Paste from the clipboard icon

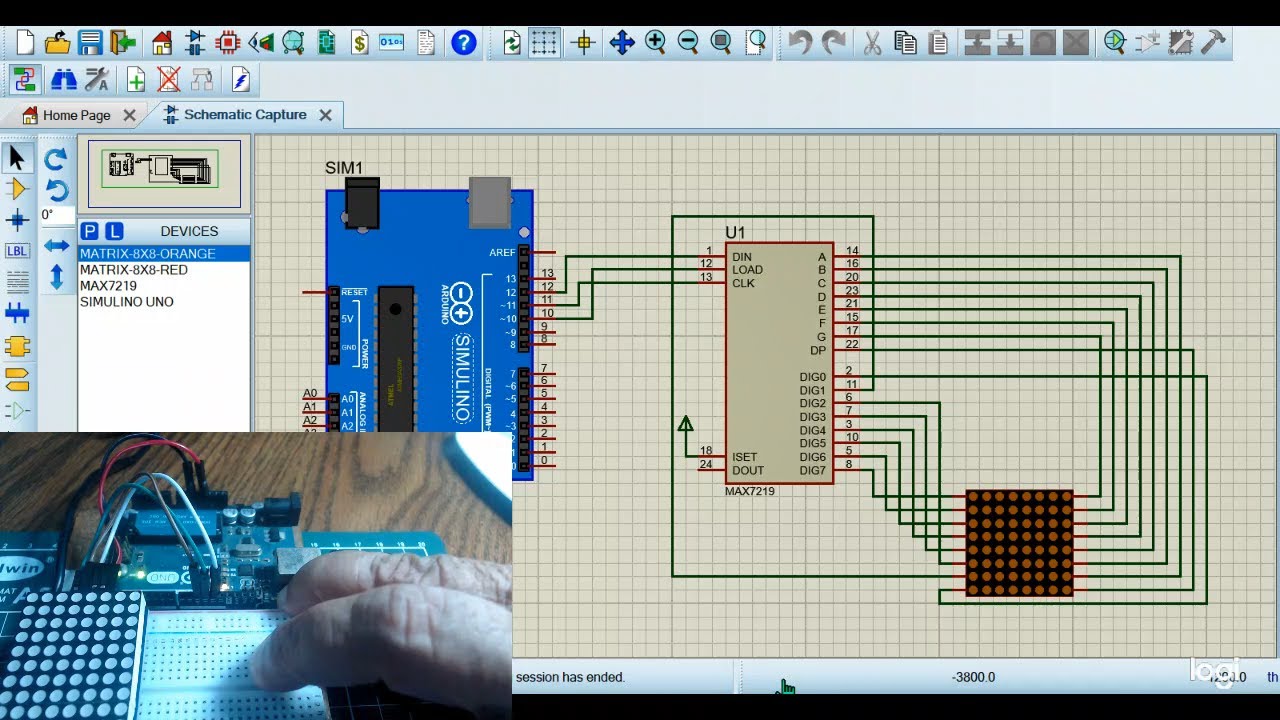[x=938, y=43]
